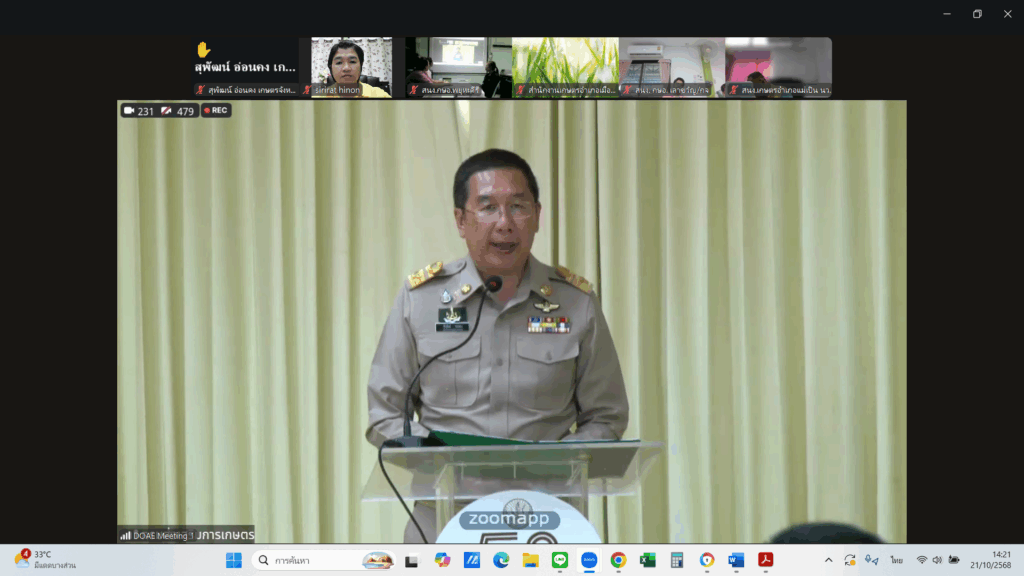Expand the hidden system tray icons chevron
The width and height of the screenshot is (1024, 576).
828,560
